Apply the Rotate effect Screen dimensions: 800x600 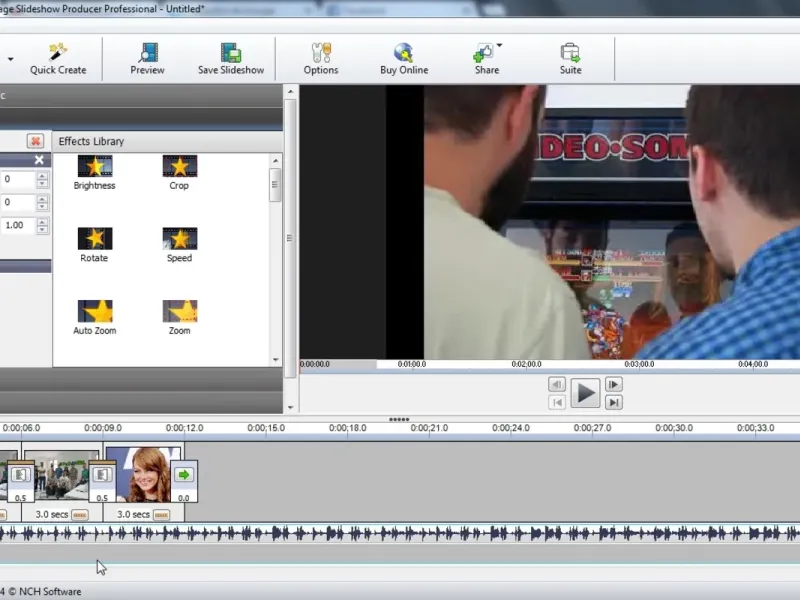[95, 239]
